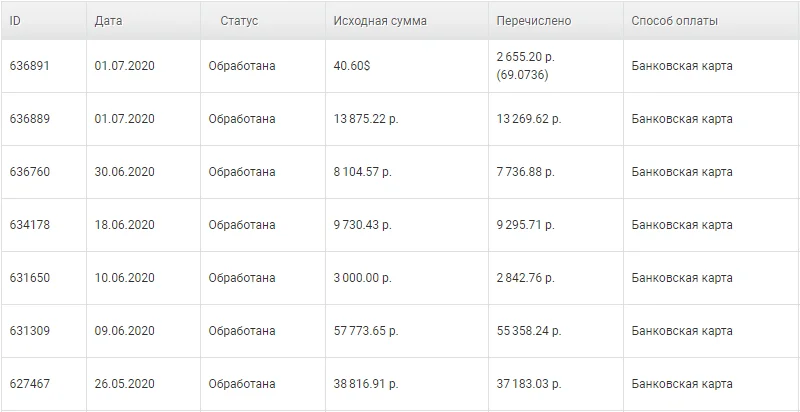Click the Способ оплаты header
This screenshot has height=412, width=800.
point(674,21)
